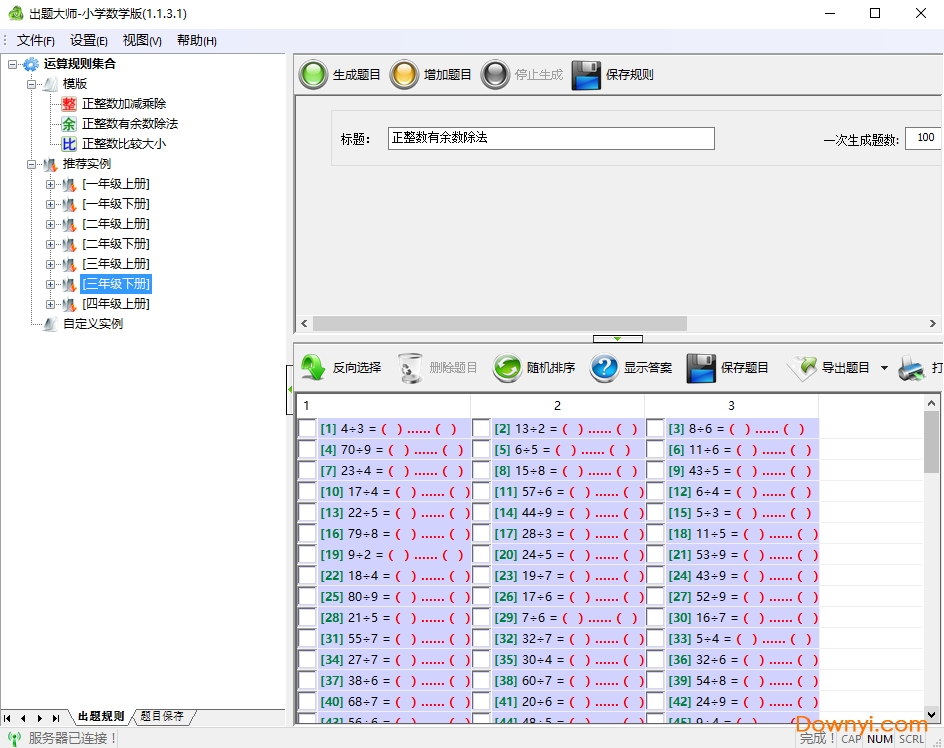Click the 随机排序 random sort icon
The width and height of the screenshot is (944, 748).
coord(507,368)
